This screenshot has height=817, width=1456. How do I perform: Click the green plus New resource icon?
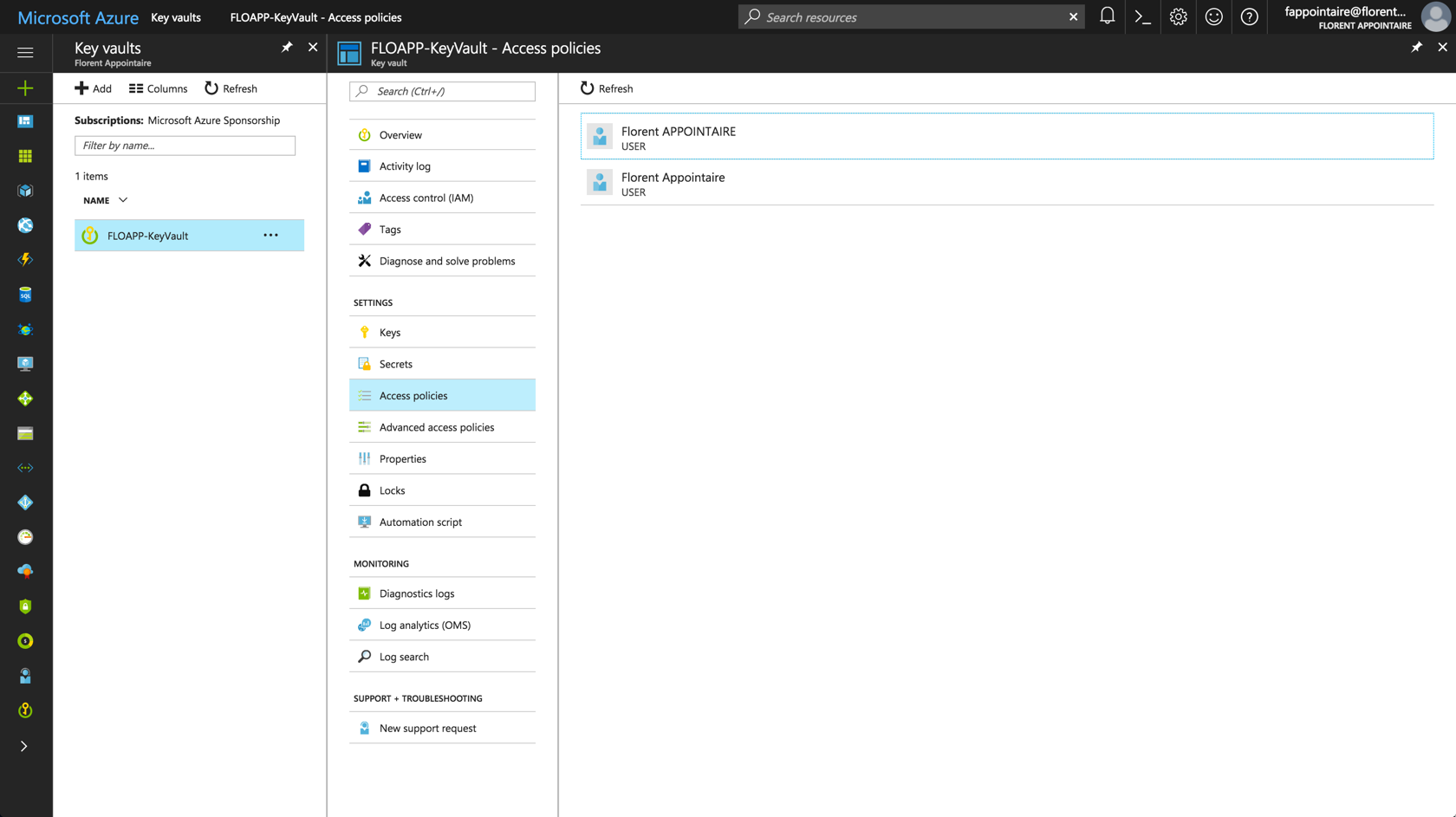pyautogui.click(x=25, y=88)
